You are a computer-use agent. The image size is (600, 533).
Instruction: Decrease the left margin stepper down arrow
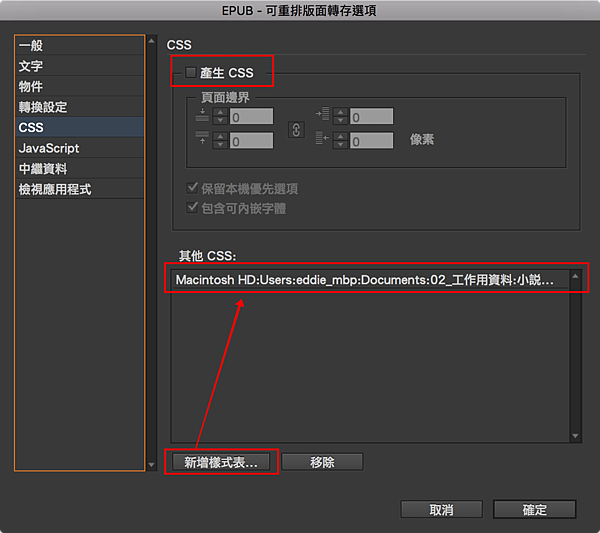click(340, 120)
